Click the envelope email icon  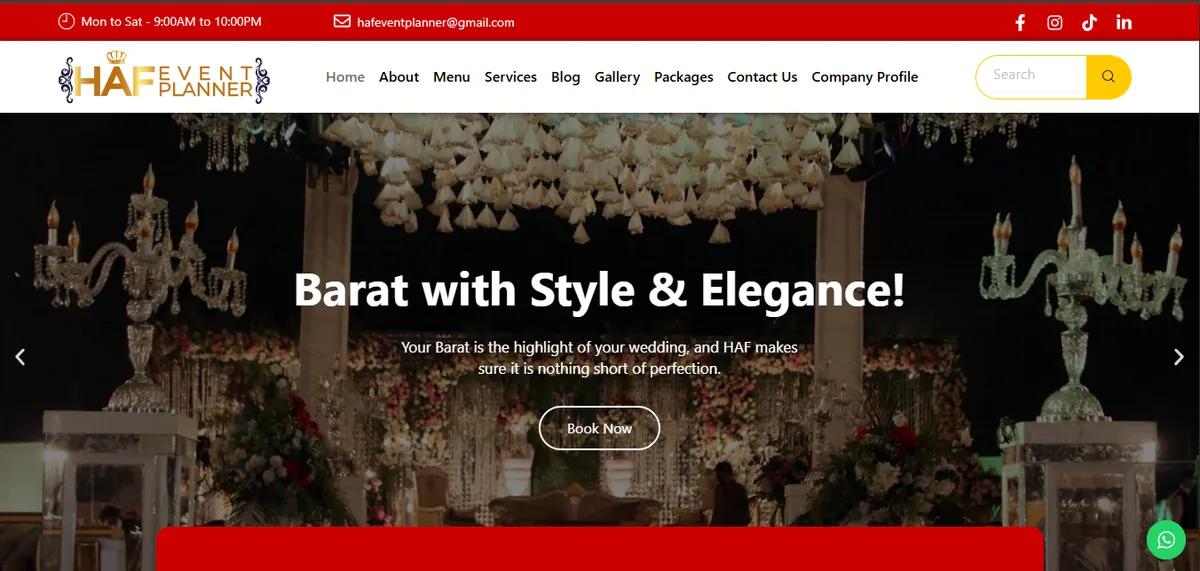(x=342, y=21)
